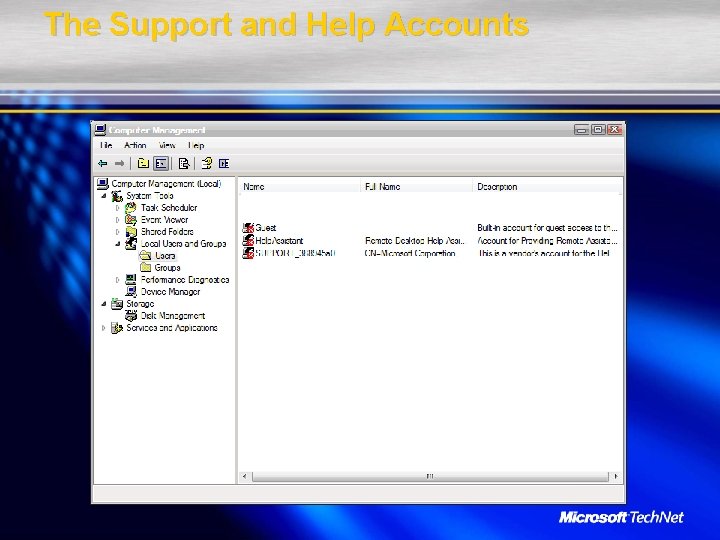The height and width of the screenshot is (540, 720).
Task: Click the SUPPORT_388945a0 user account icon
Action: (x=248, y=253)
